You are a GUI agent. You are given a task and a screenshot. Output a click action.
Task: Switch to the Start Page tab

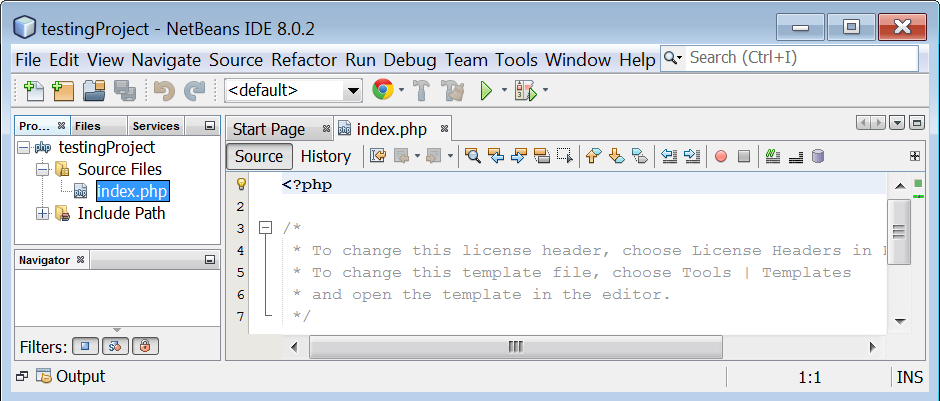tap(269, 129)
